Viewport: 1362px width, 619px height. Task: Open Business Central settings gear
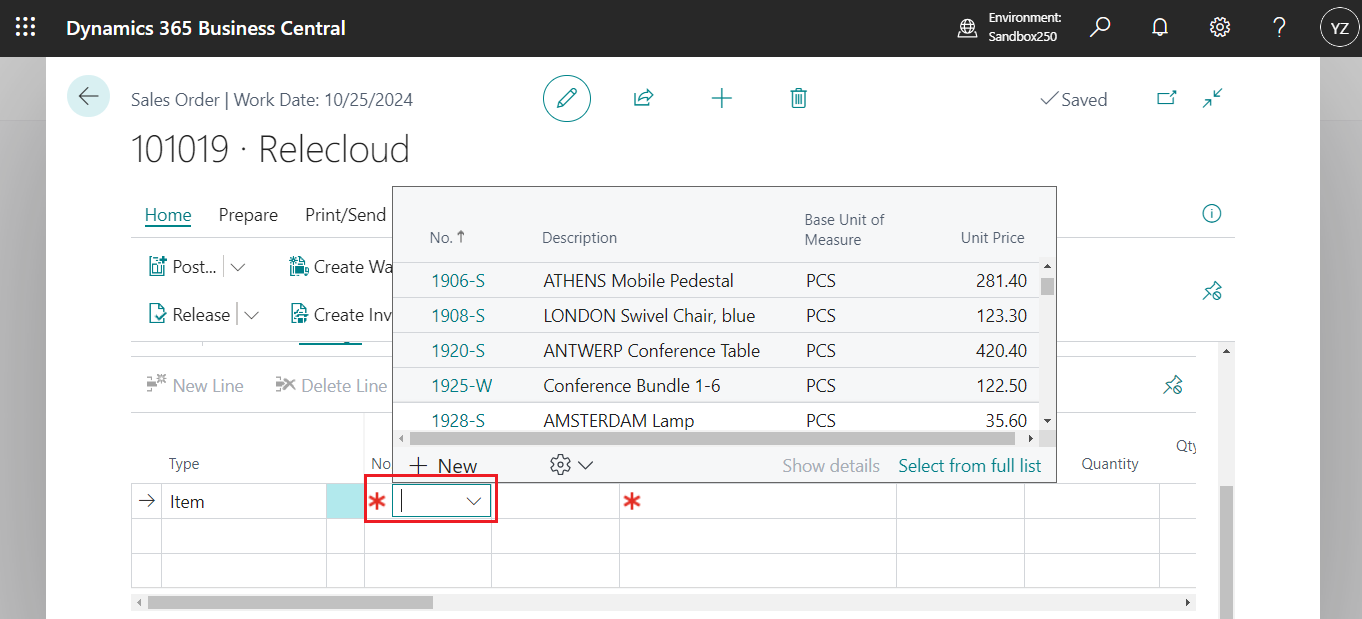point(1219,27)
